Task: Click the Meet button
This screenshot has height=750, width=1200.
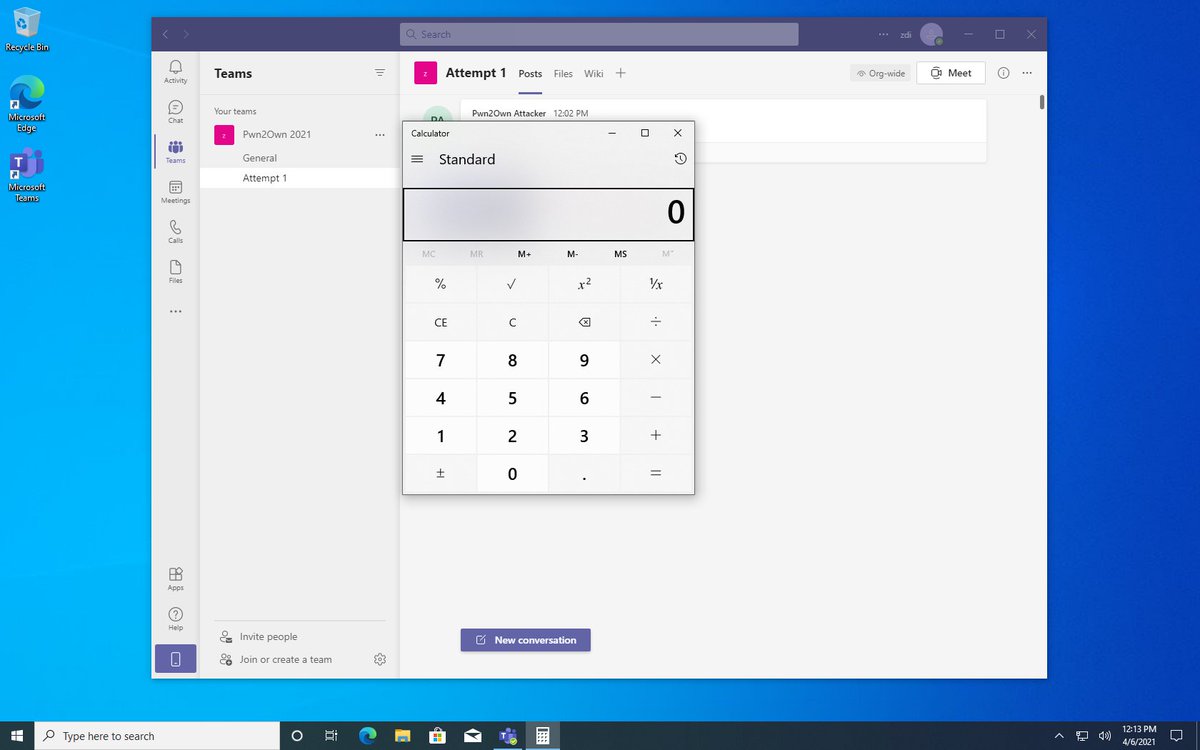Action: (x=951, y=73)
